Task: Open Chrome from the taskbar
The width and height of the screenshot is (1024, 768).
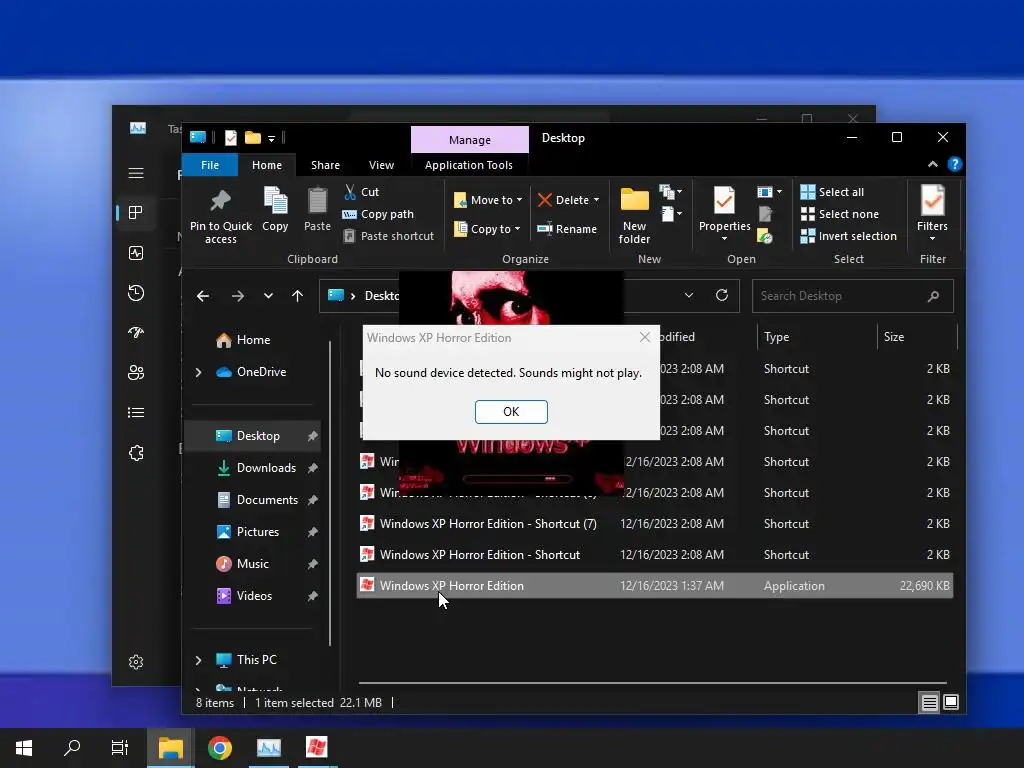Action: click(x=220, y=748)
